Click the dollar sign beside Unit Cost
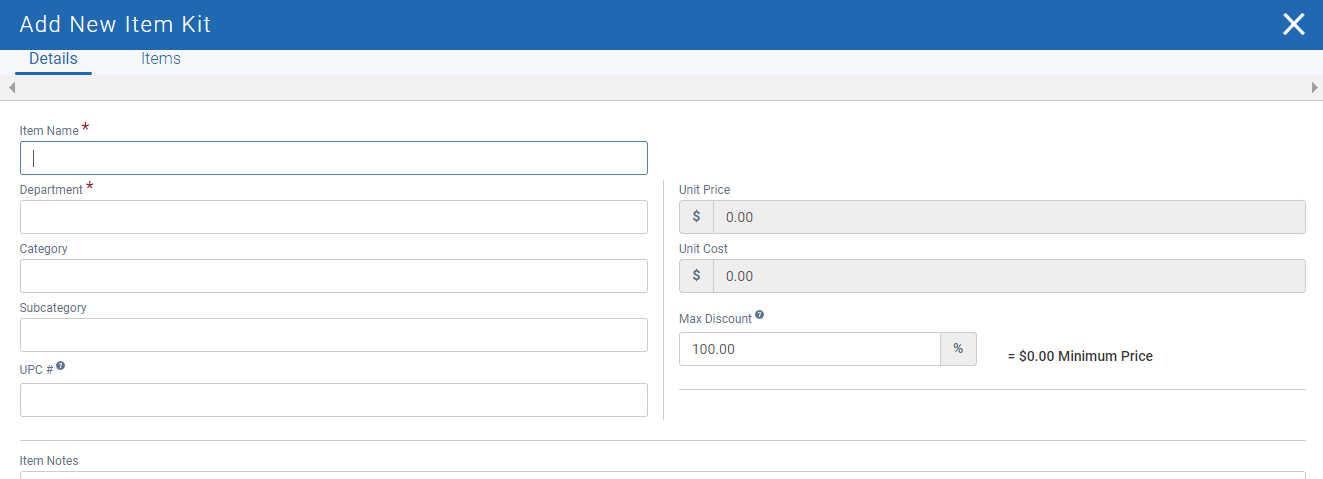 [696, 276]
